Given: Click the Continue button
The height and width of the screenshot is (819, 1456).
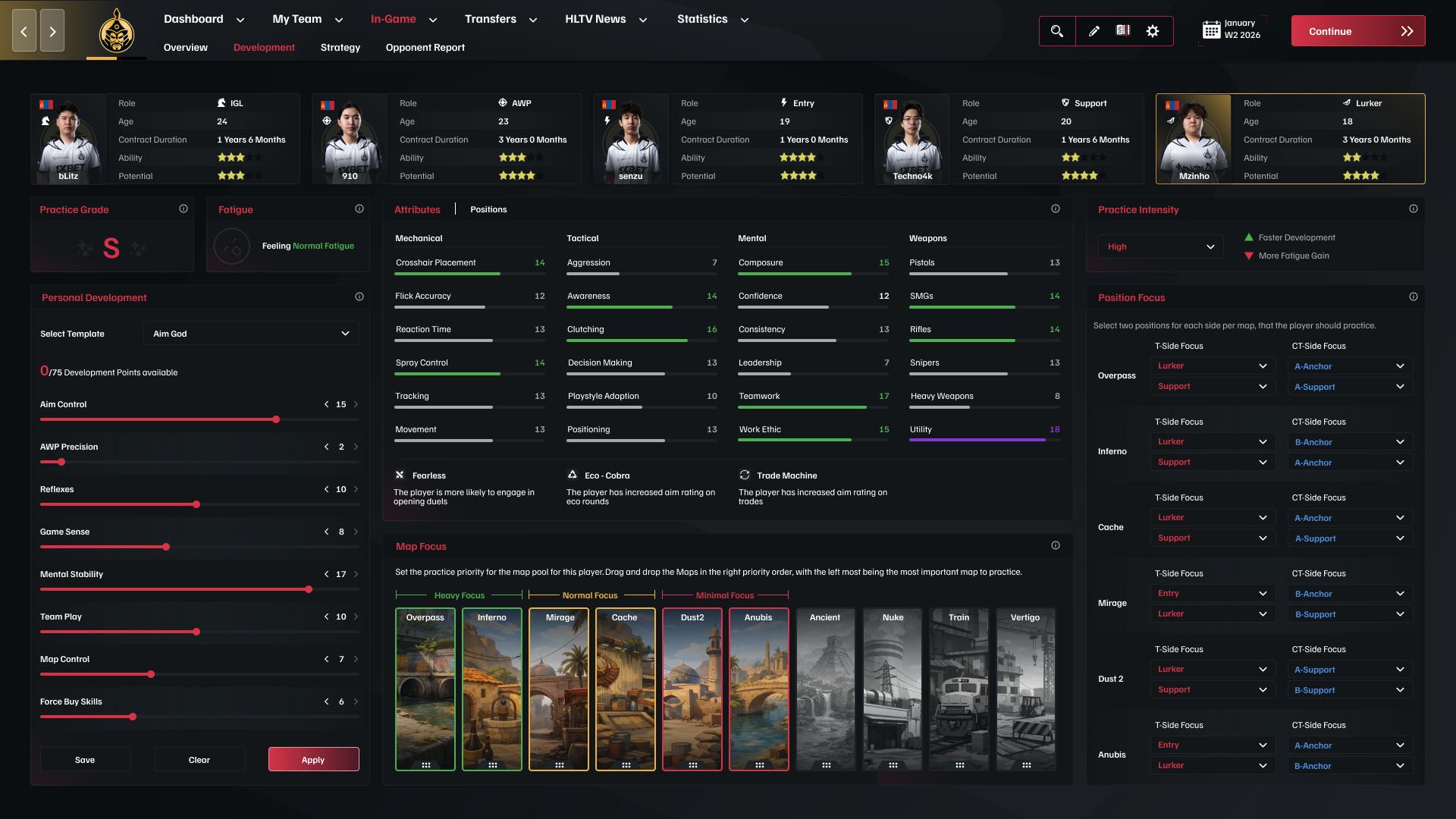Looking at the screenshot, I should click(x=1357, y=31).
